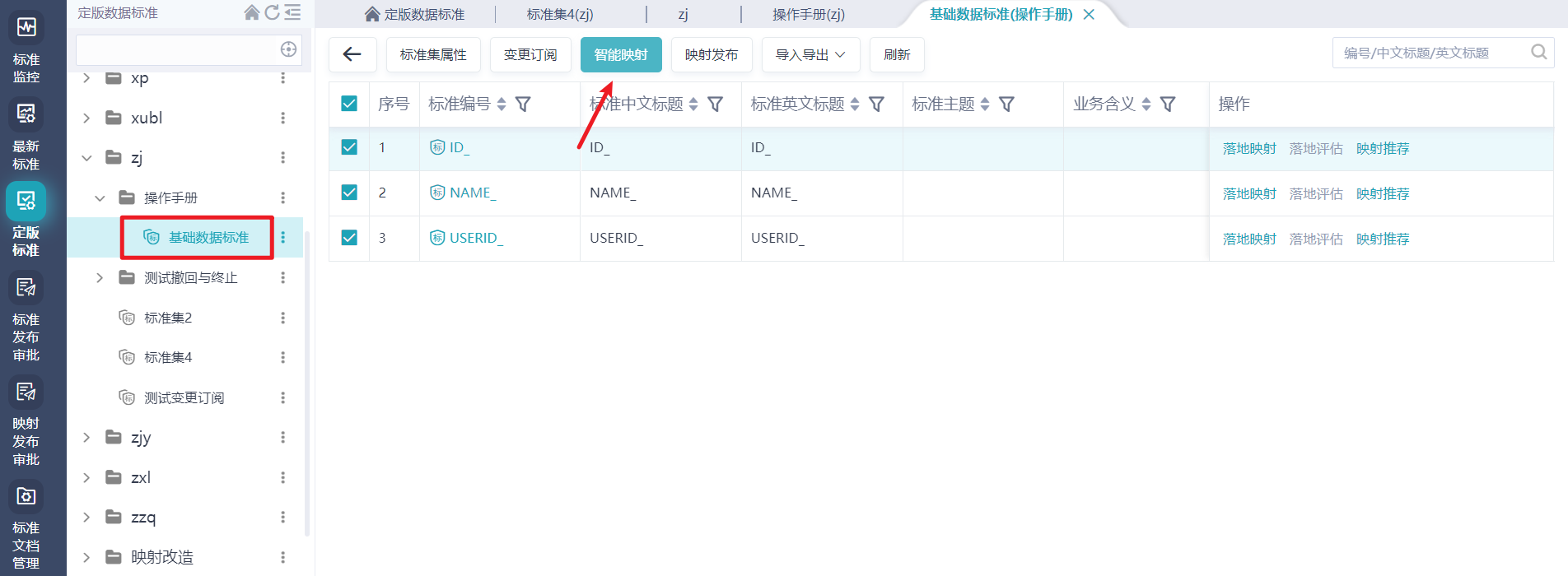This screenshot has height=576, width=1568.
Task: Open the three-dot menu beside 基础数据标准
Action: 283,238
